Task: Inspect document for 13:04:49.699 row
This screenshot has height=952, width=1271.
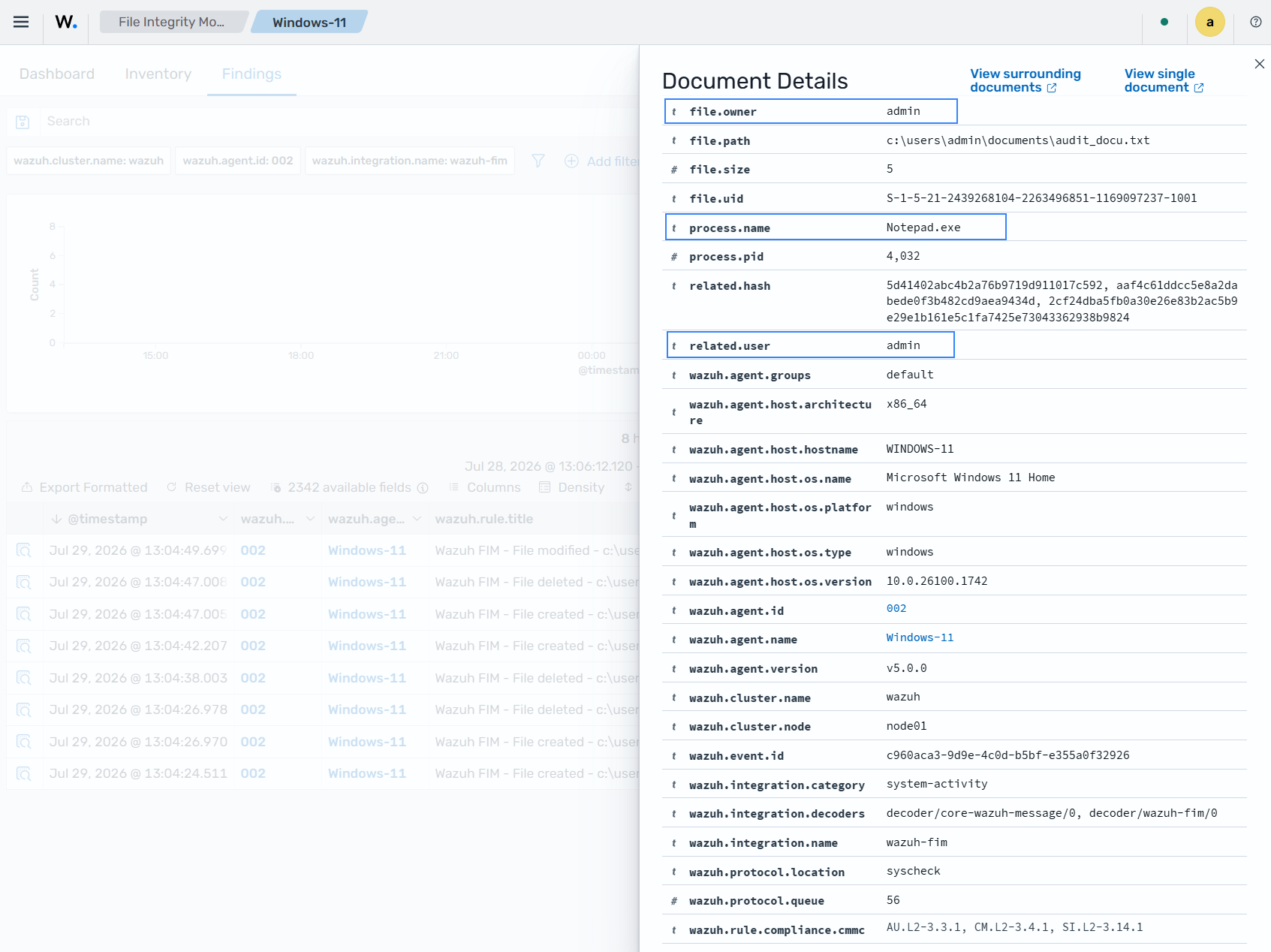Action: [x=24, y=550]
